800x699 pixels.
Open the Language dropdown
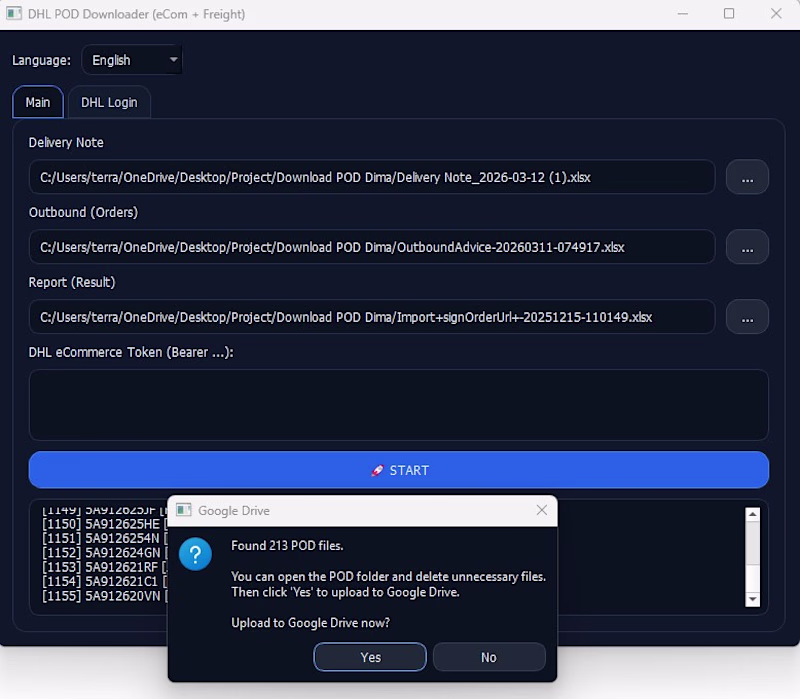132,60
